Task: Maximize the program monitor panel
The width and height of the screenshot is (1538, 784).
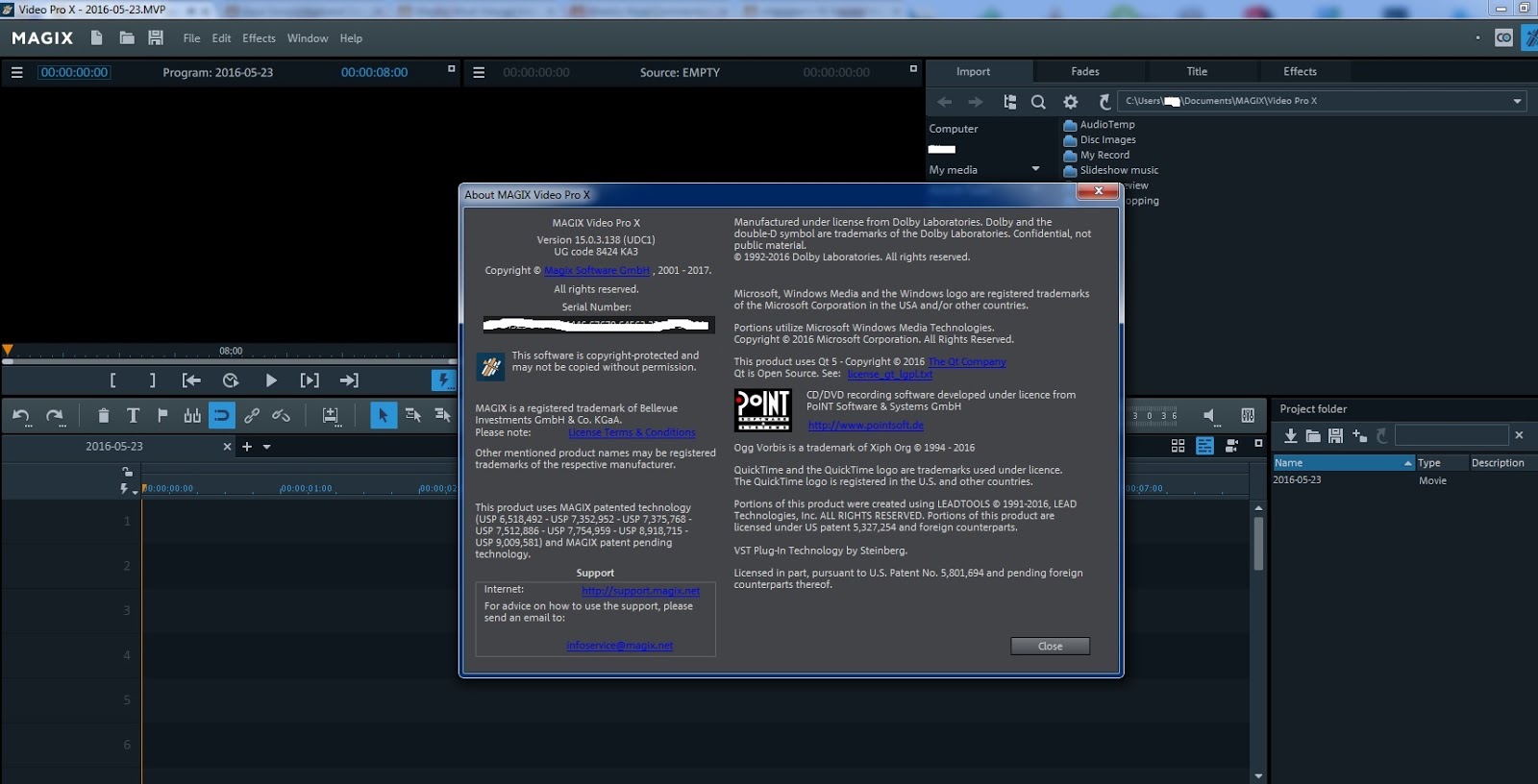Action: (452, 69)
